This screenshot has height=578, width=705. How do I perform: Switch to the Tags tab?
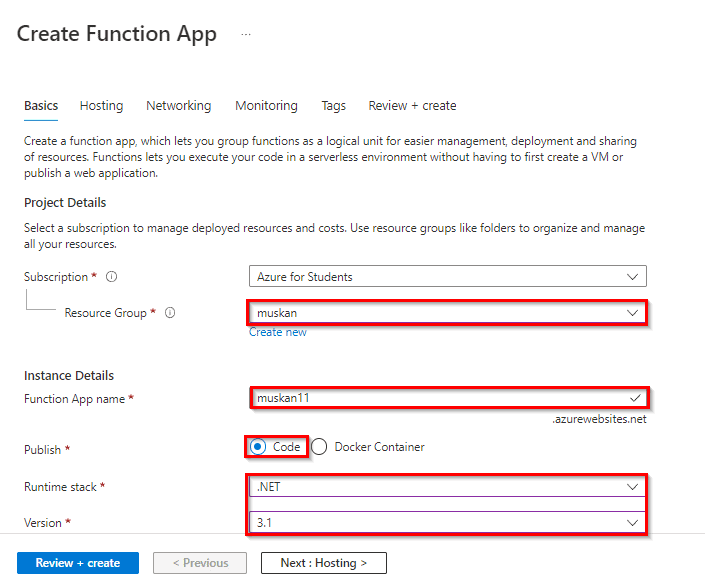point(333,106)
